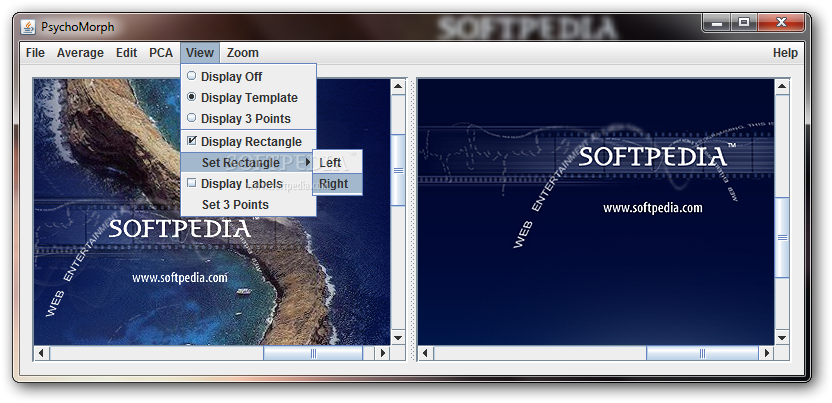
Task: Click the right panel's vertical scrollbar thumb
Action: pos(782,237)
